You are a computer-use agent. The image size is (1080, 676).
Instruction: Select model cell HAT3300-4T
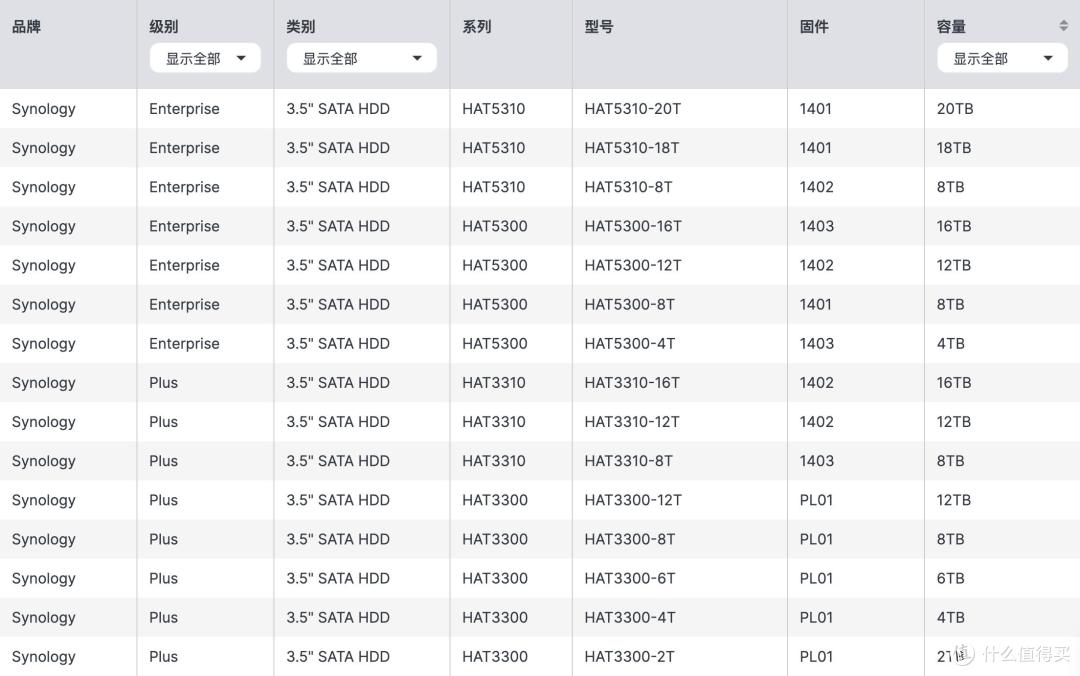(x=630, y=618)
